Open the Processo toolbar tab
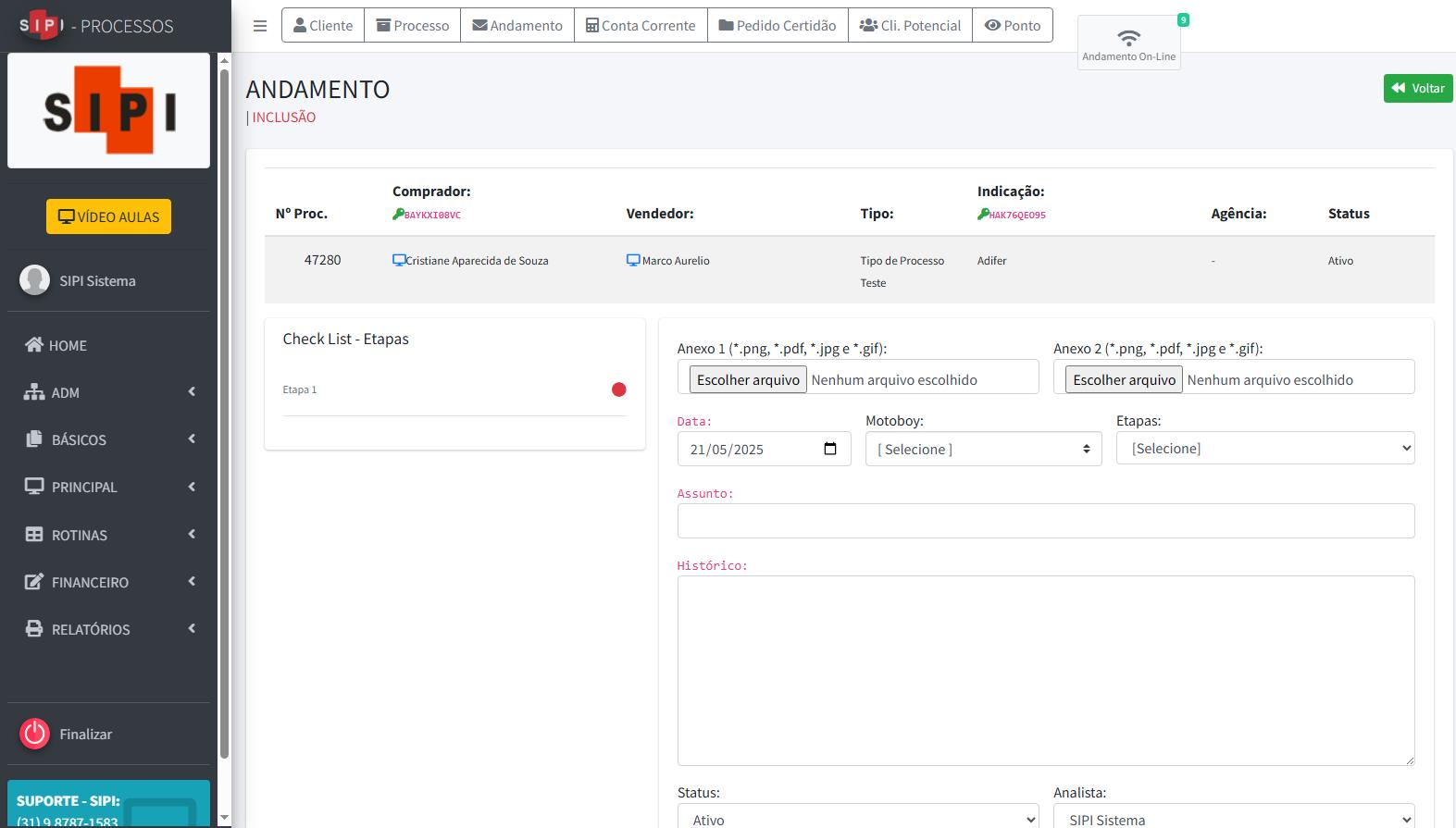The image size is (1456, 828). pos(413,26)
